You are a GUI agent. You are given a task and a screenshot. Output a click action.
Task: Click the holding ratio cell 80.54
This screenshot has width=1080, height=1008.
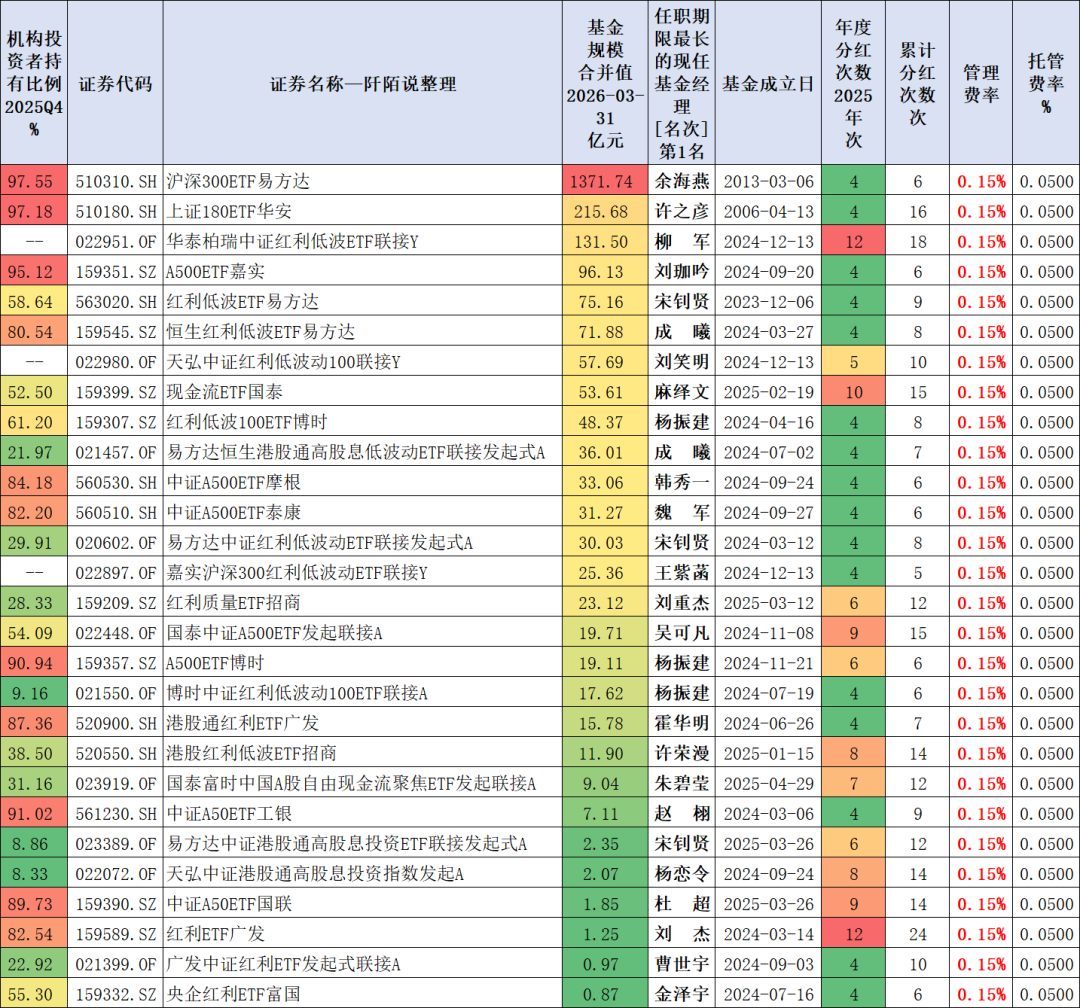[x=34, y=331]
